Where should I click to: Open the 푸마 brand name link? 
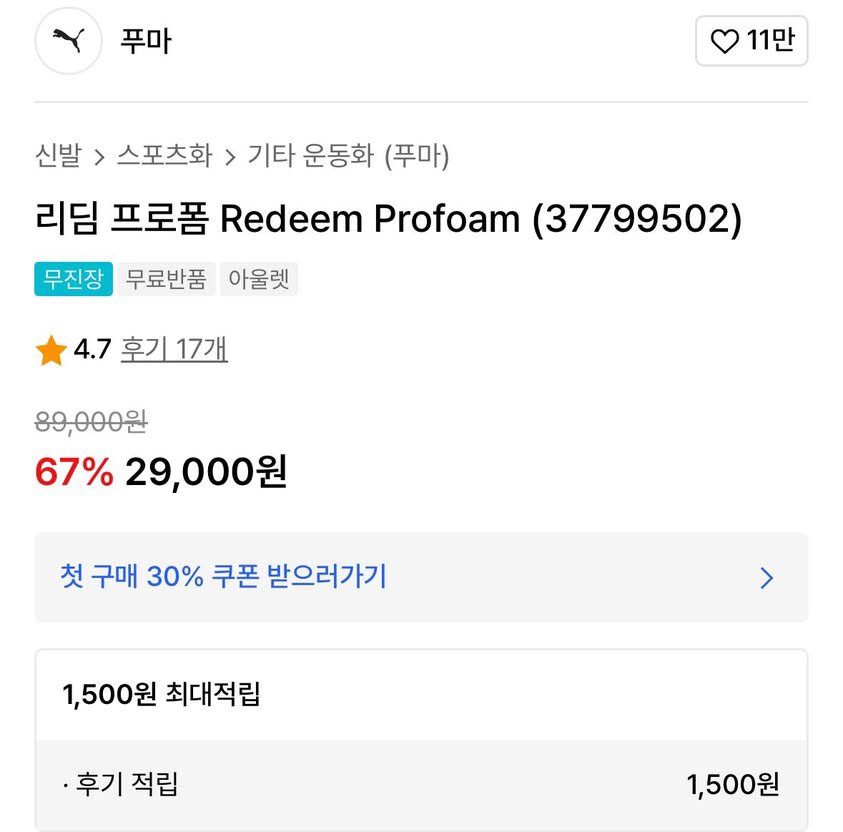[145, 41]
